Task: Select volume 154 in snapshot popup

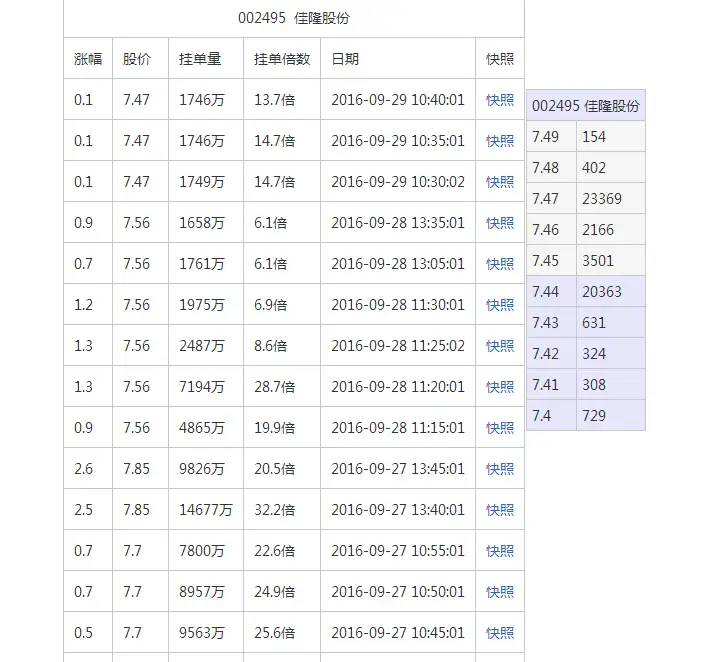Action: [611, 136]
